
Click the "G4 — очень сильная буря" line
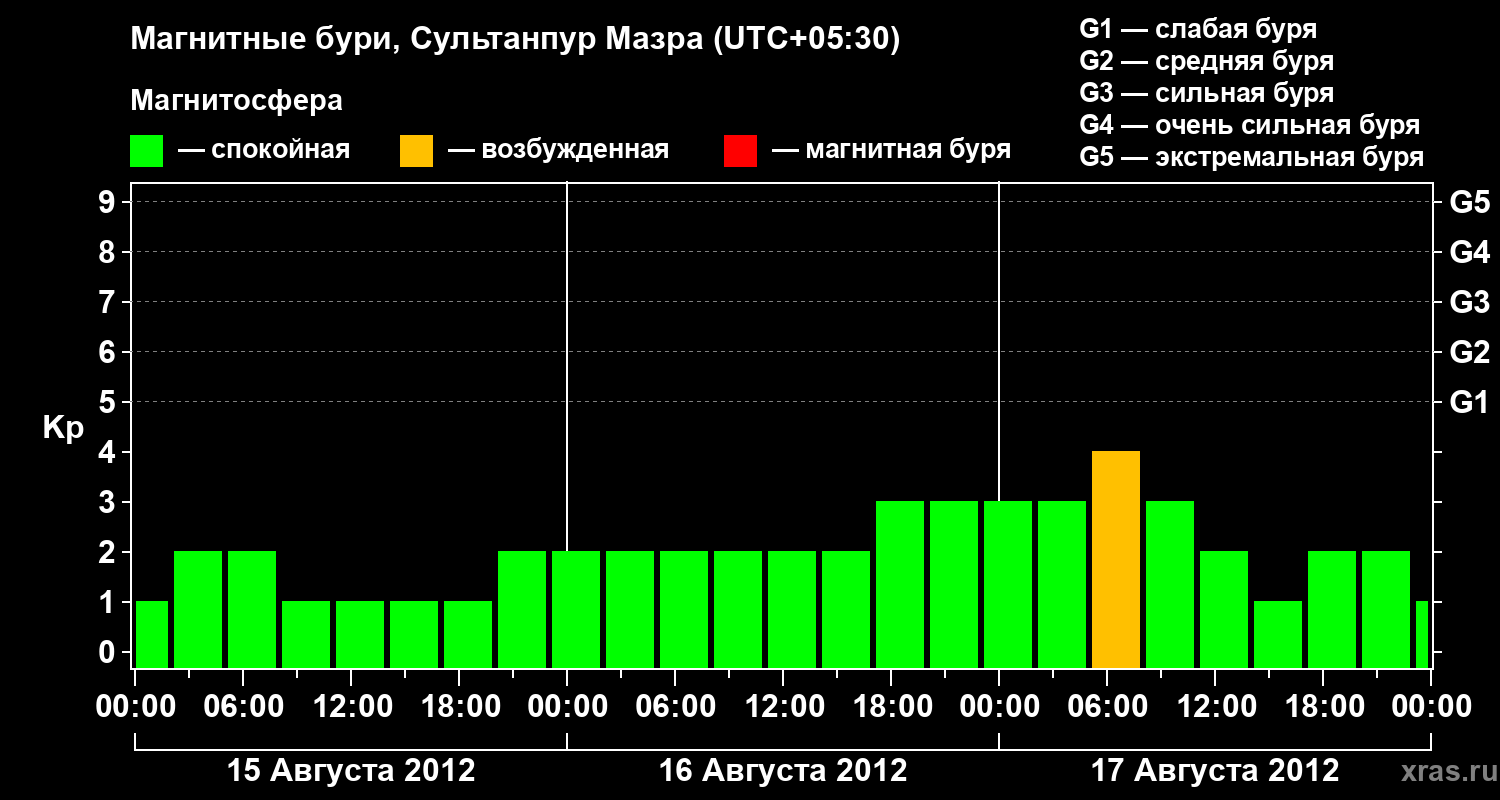[1250, 125]
